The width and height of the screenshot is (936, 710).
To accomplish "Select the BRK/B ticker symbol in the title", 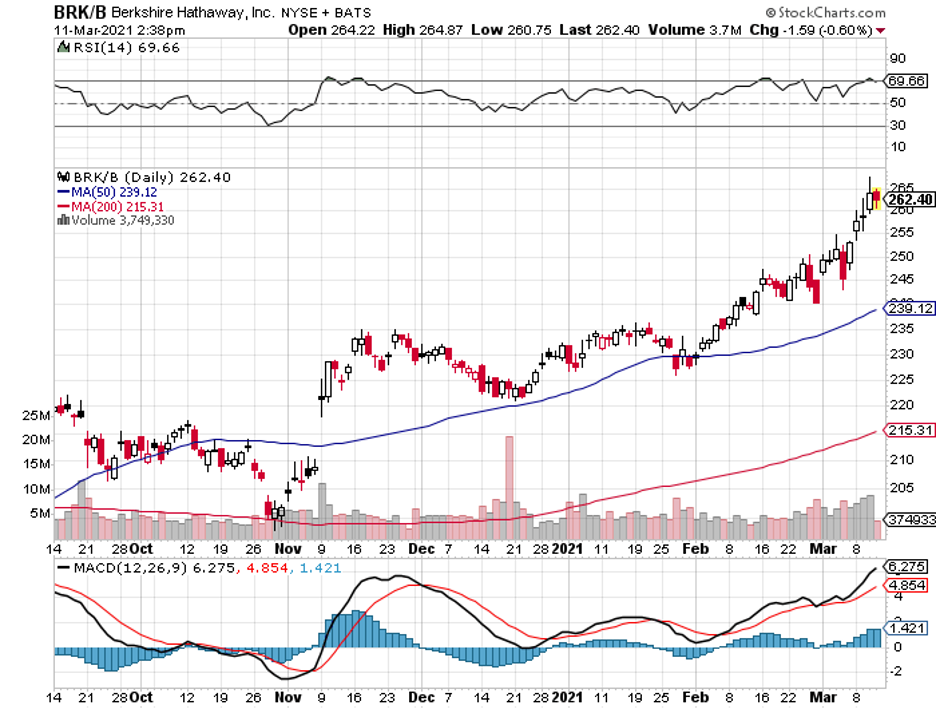I will 79,12.
